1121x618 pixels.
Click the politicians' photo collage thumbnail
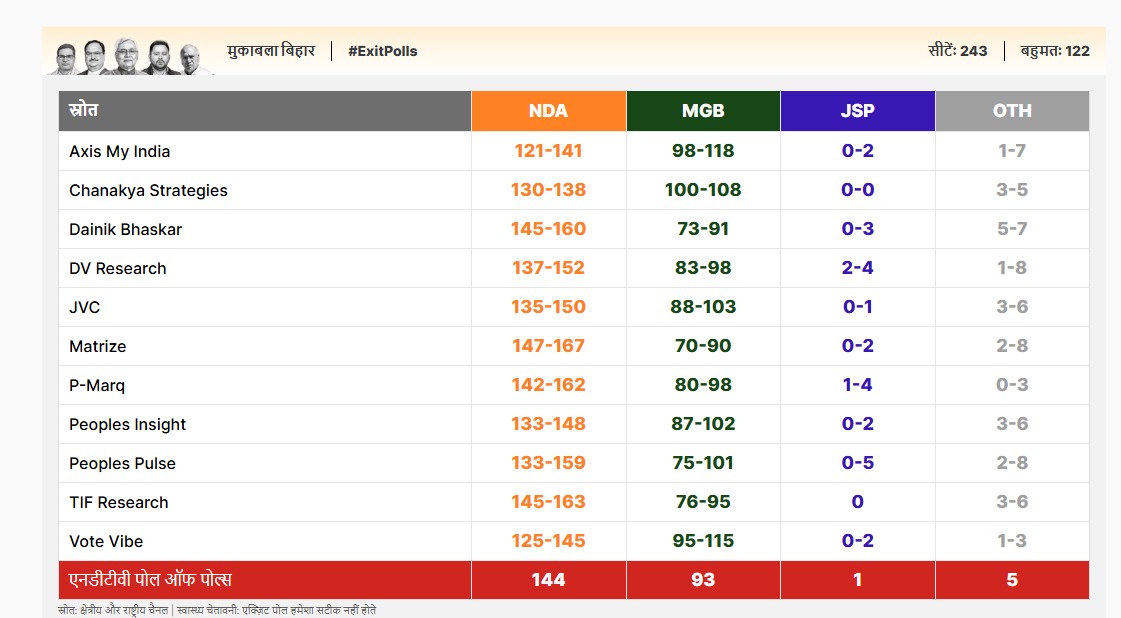pos(129,58)
